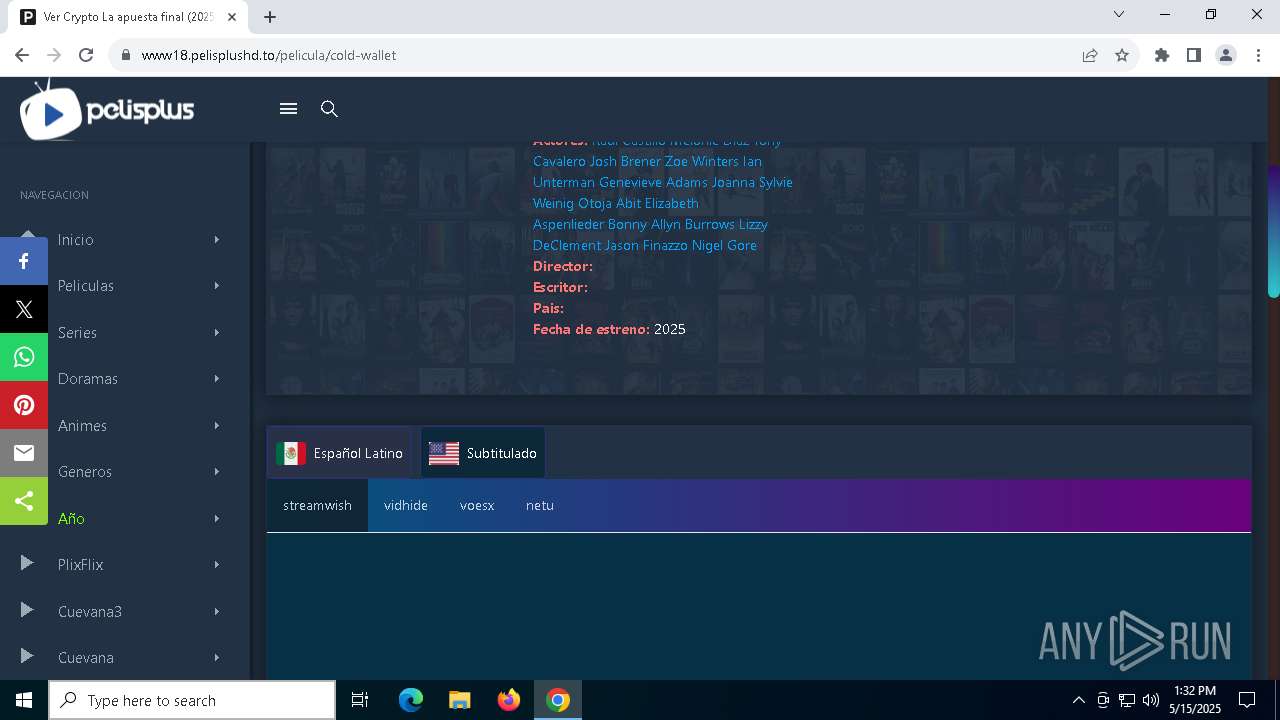Screen dimensions: 1280x720
Task: Open Task View on taskbar
Action: click(x=360, y=700)
